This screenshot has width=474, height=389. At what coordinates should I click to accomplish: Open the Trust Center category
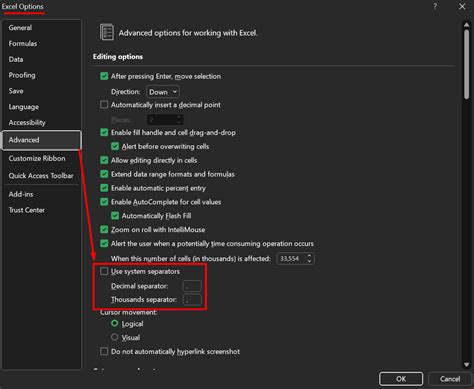coord(27,210)
